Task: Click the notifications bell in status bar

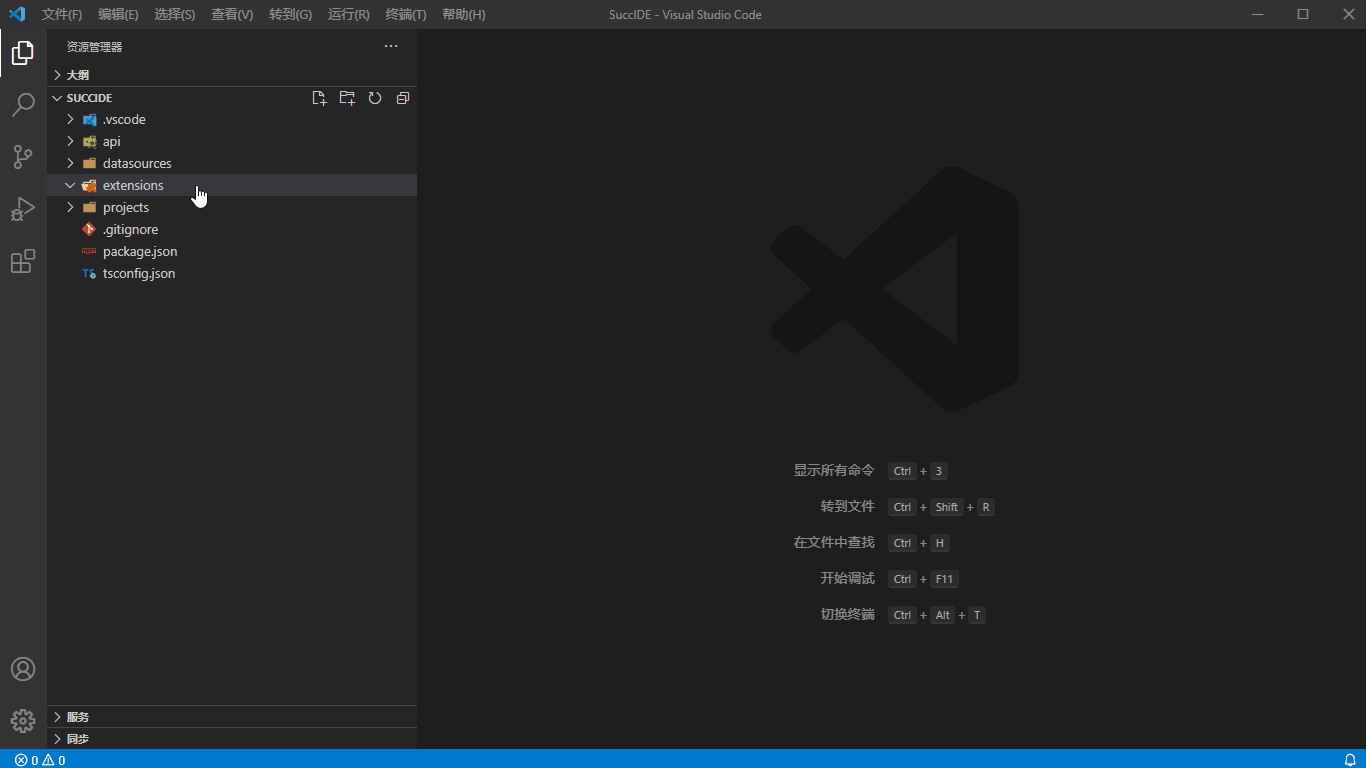Action: point(1349,760)
